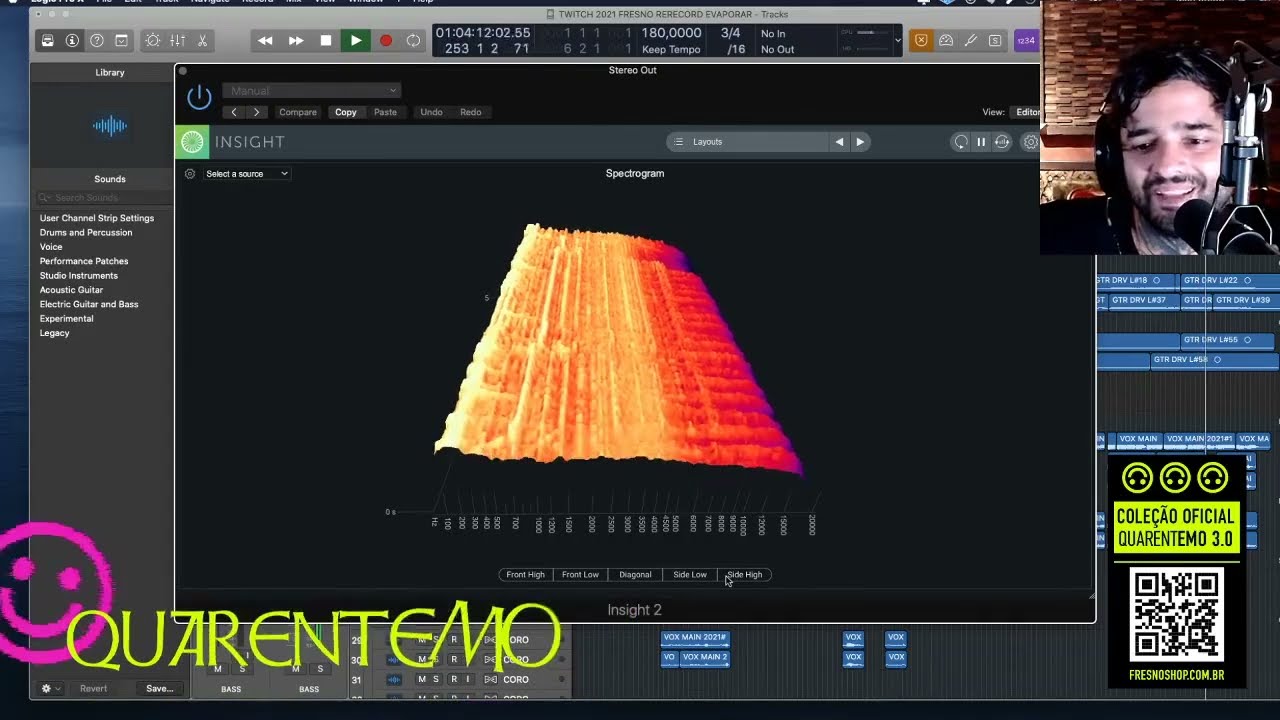Click the Compare button
This screenshot has height=720, width=1280.
[x=298, y=112]
